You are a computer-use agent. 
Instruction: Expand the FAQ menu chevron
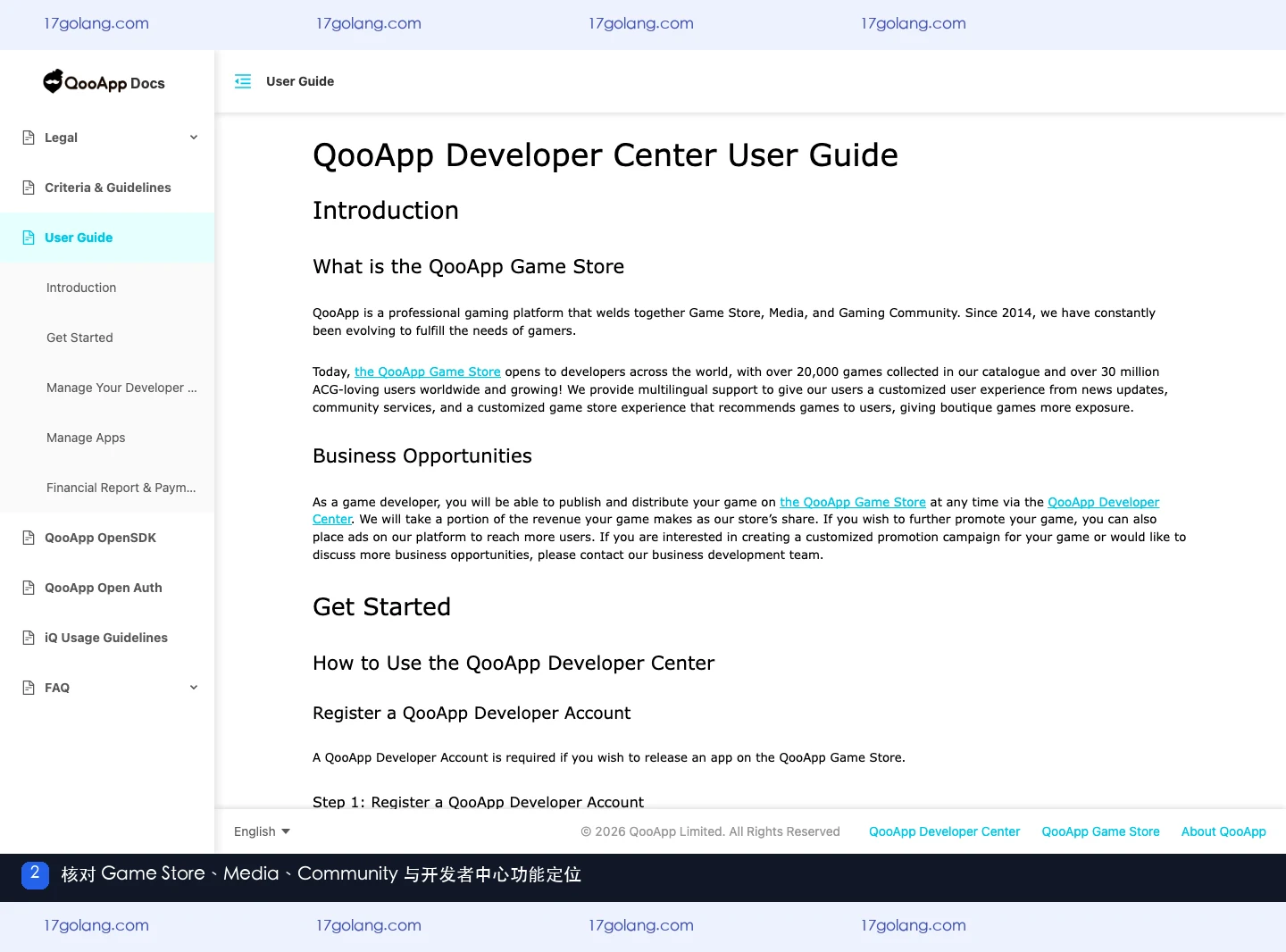tap(194, 688)
